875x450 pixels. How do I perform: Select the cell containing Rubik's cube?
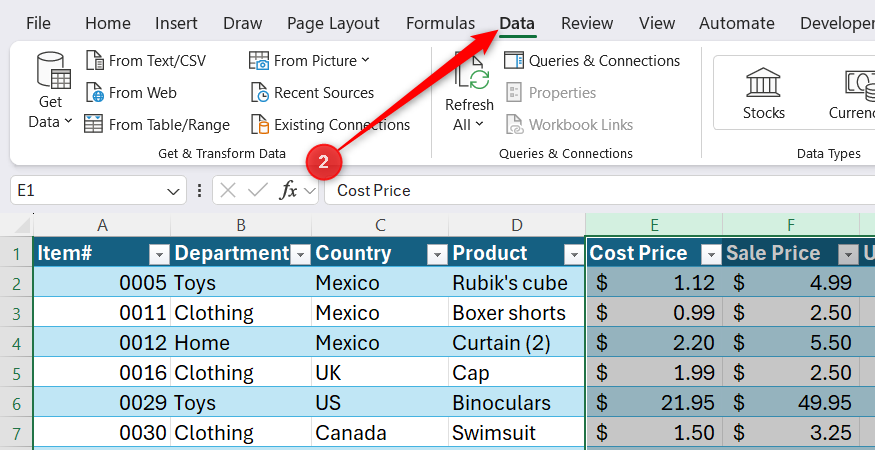coord(517,283)
